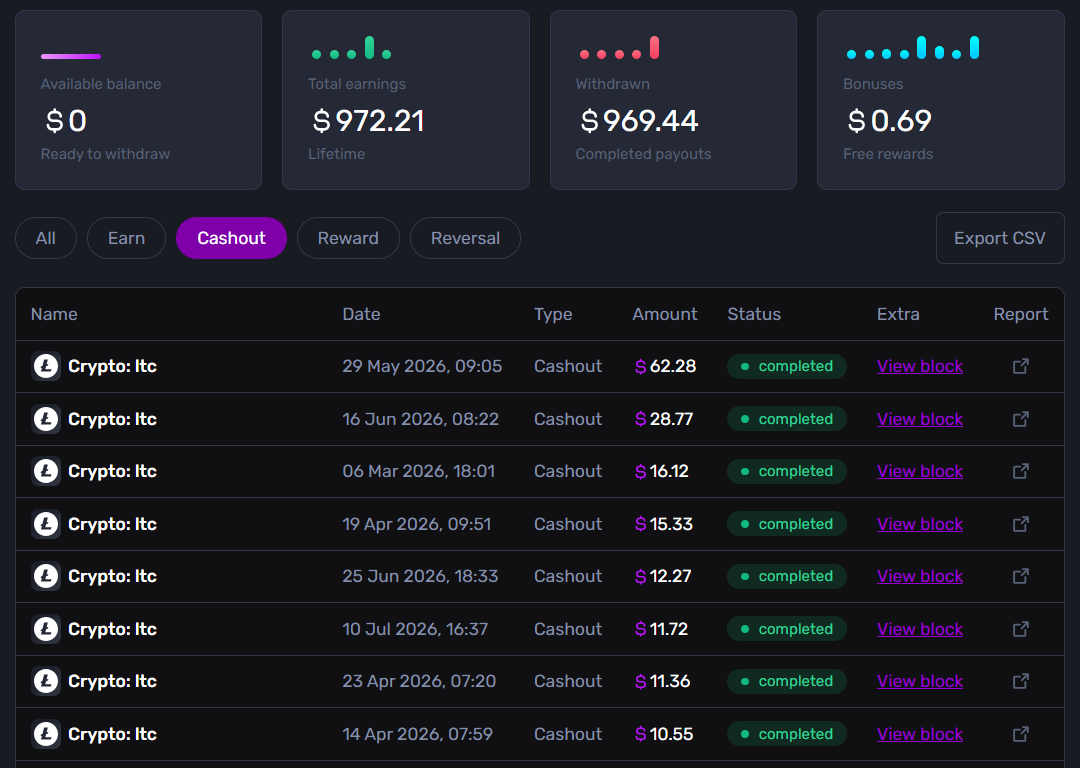Open View block link for $12.27 cashout

[x=920, y=577]
